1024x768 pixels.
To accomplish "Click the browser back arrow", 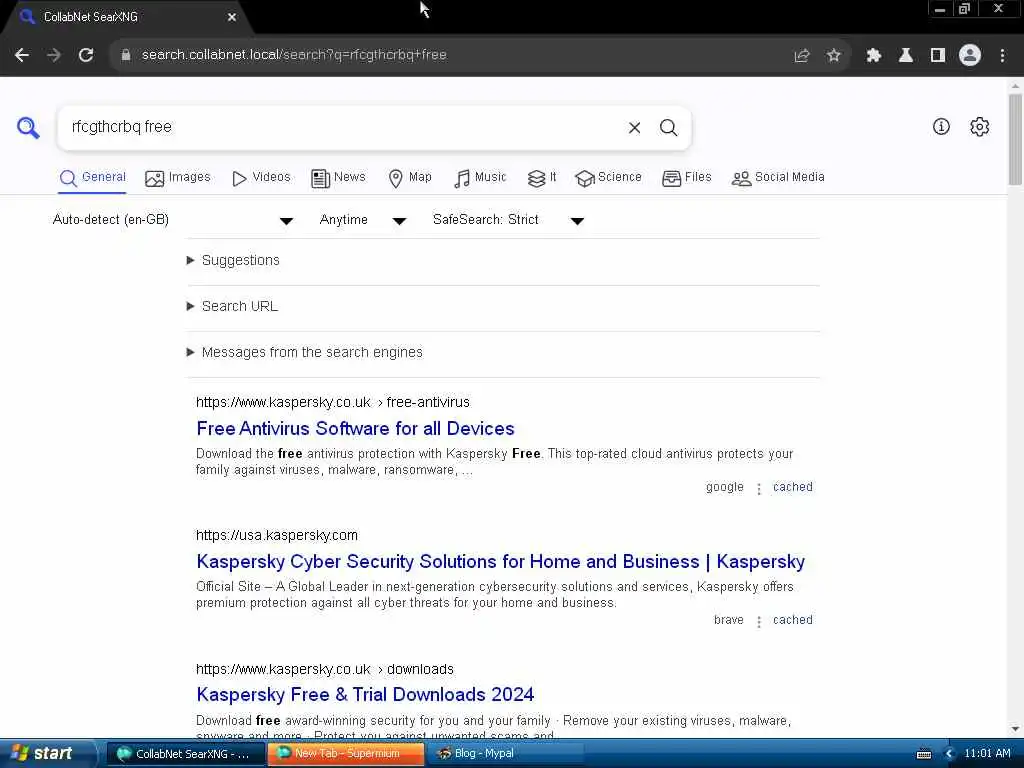I will [22, 55].
